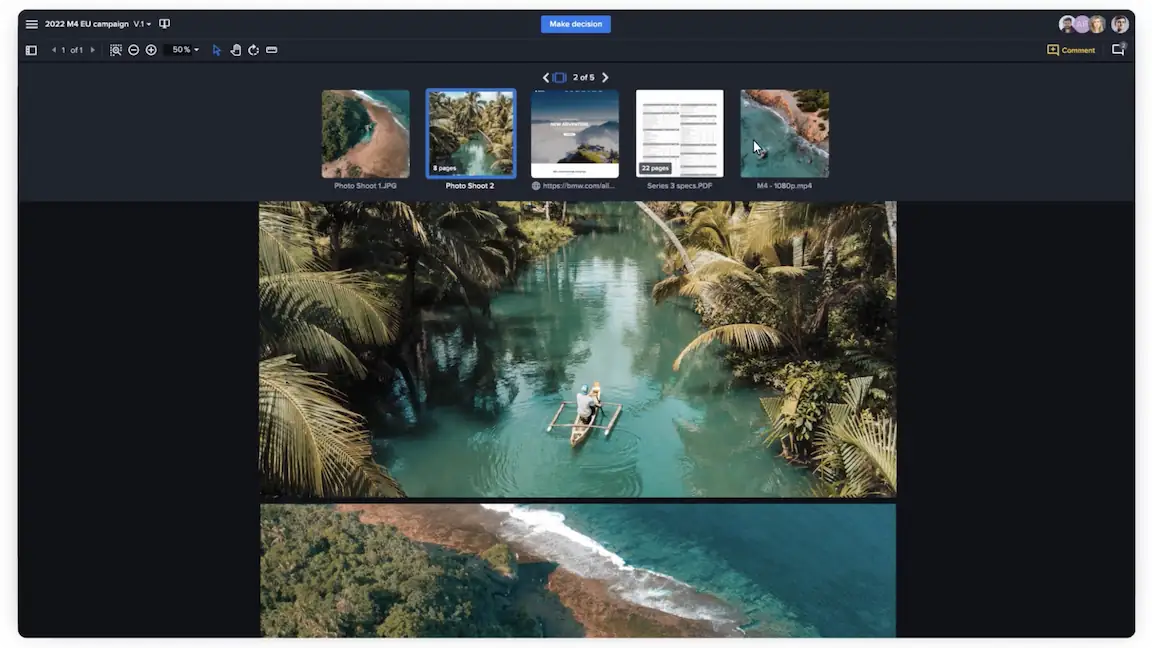
Task: Open the hamburger main menu
Action: 32,24
